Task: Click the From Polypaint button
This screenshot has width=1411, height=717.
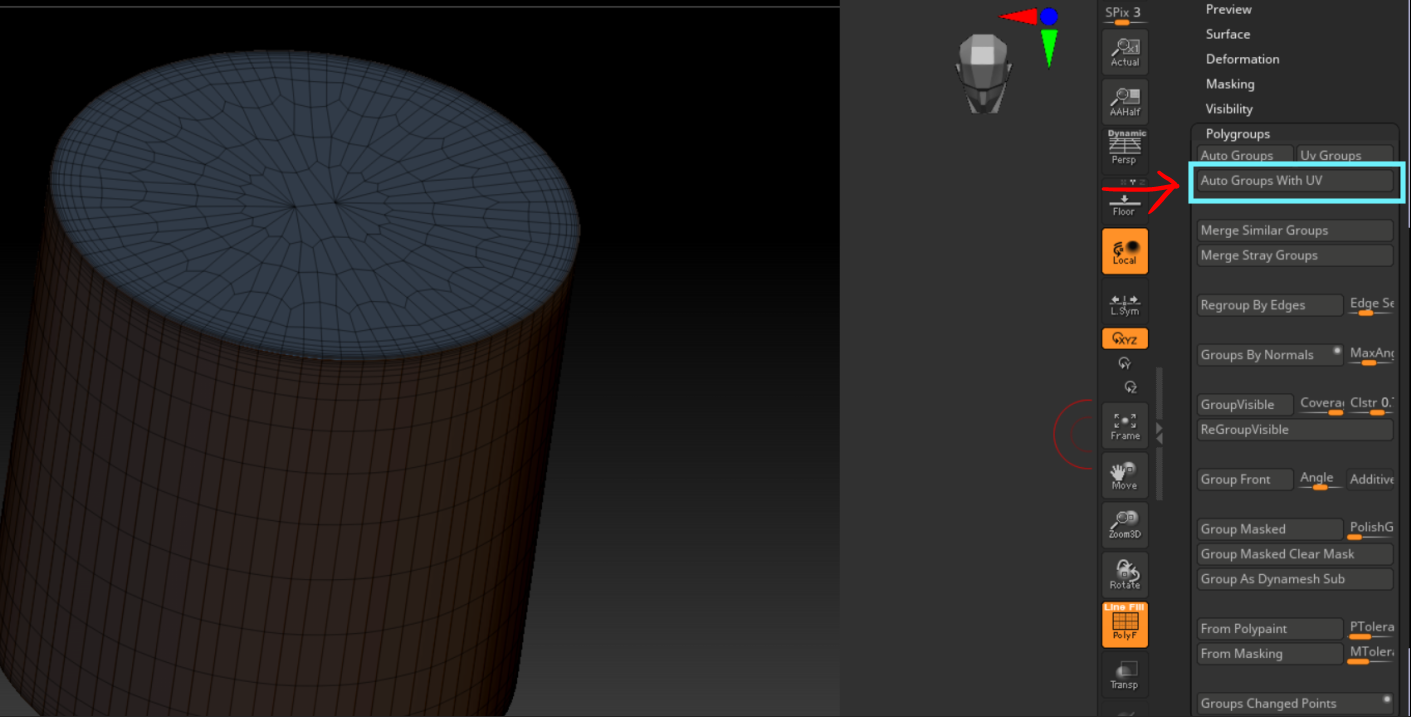Action: 1270,629
